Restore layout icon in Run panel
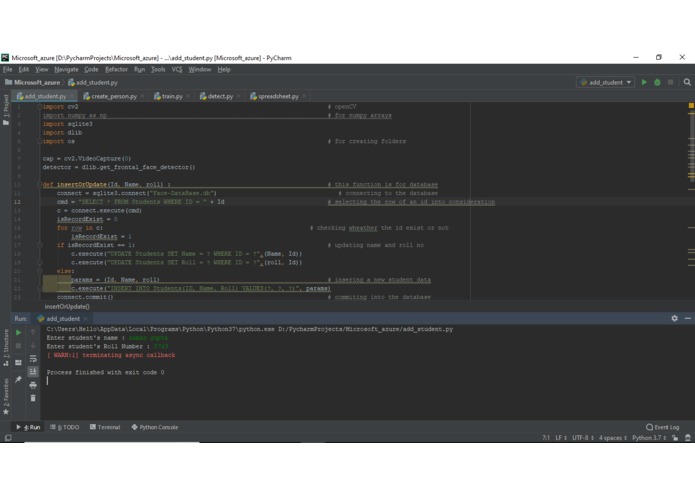The height and width of the screenshot is (494, 695). coord(18,363)
